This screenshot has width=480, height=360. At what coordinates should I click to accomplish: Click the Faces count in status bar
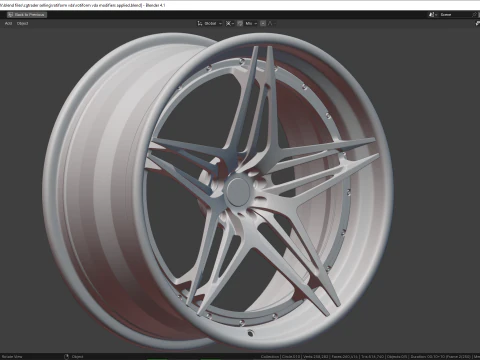tap(345, 357)
